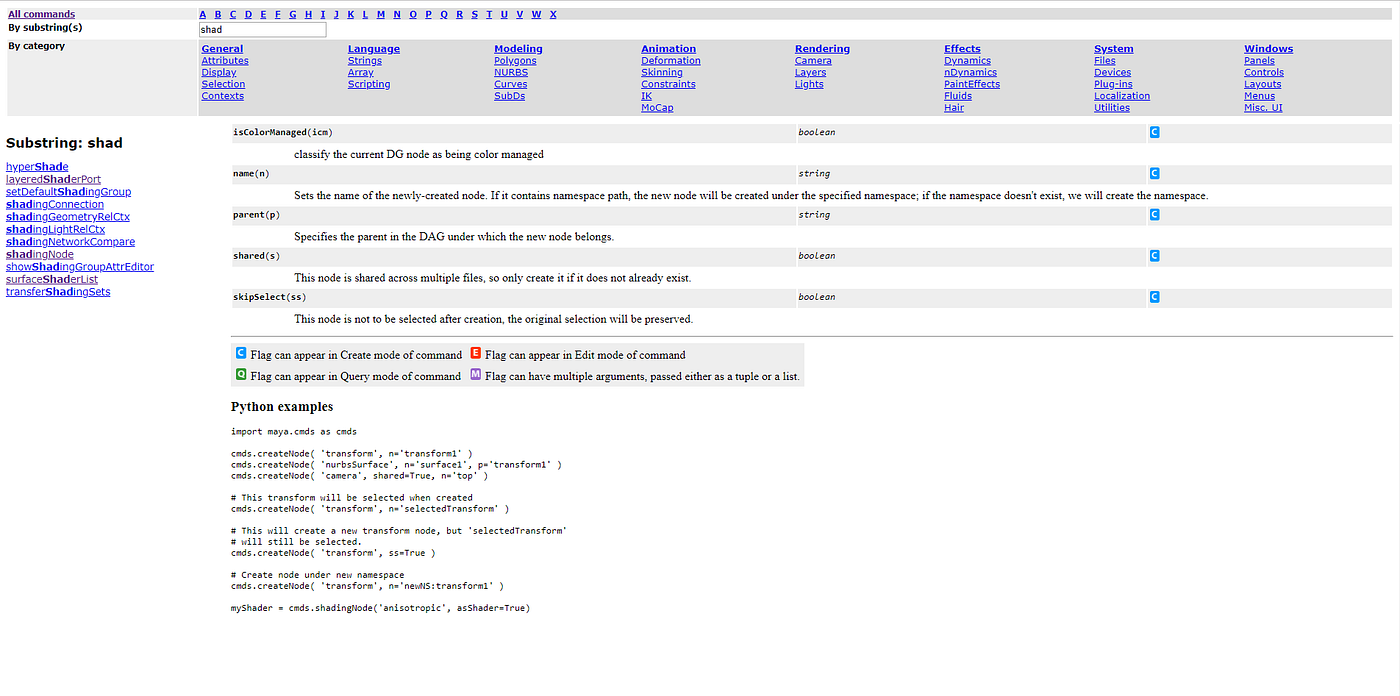This screenshot has height=696, width=1400.
Task: Open the SubDs subcategory link
Action: [x=509, y=96]
